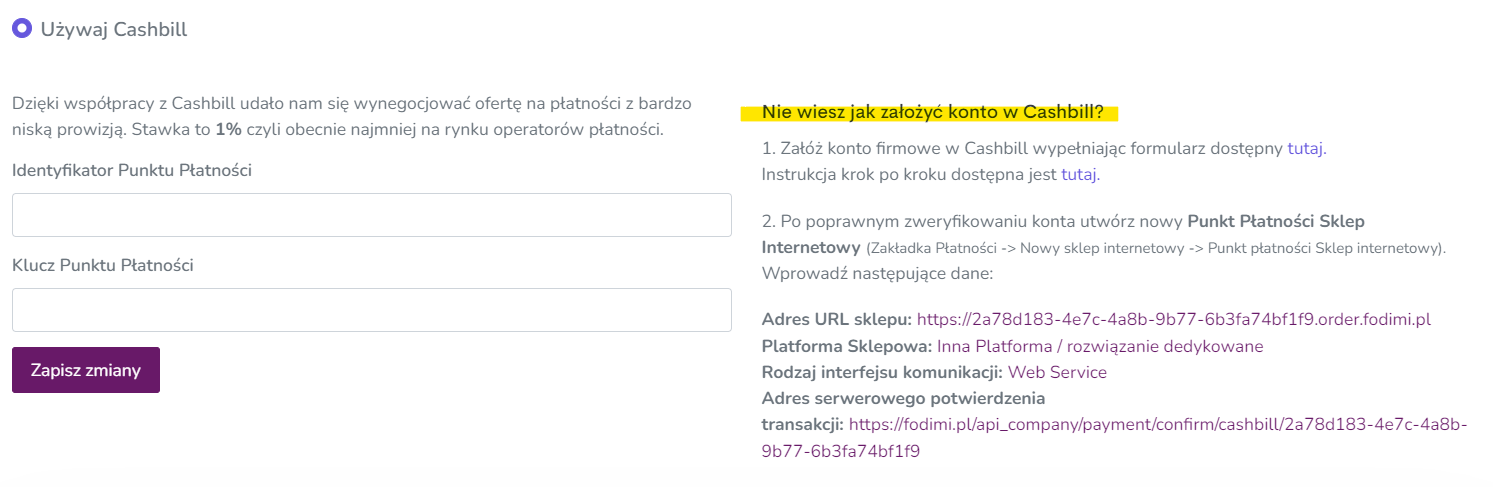Click the Używaj Cashbill label text
1493x487 pixels.
point(114,29)
